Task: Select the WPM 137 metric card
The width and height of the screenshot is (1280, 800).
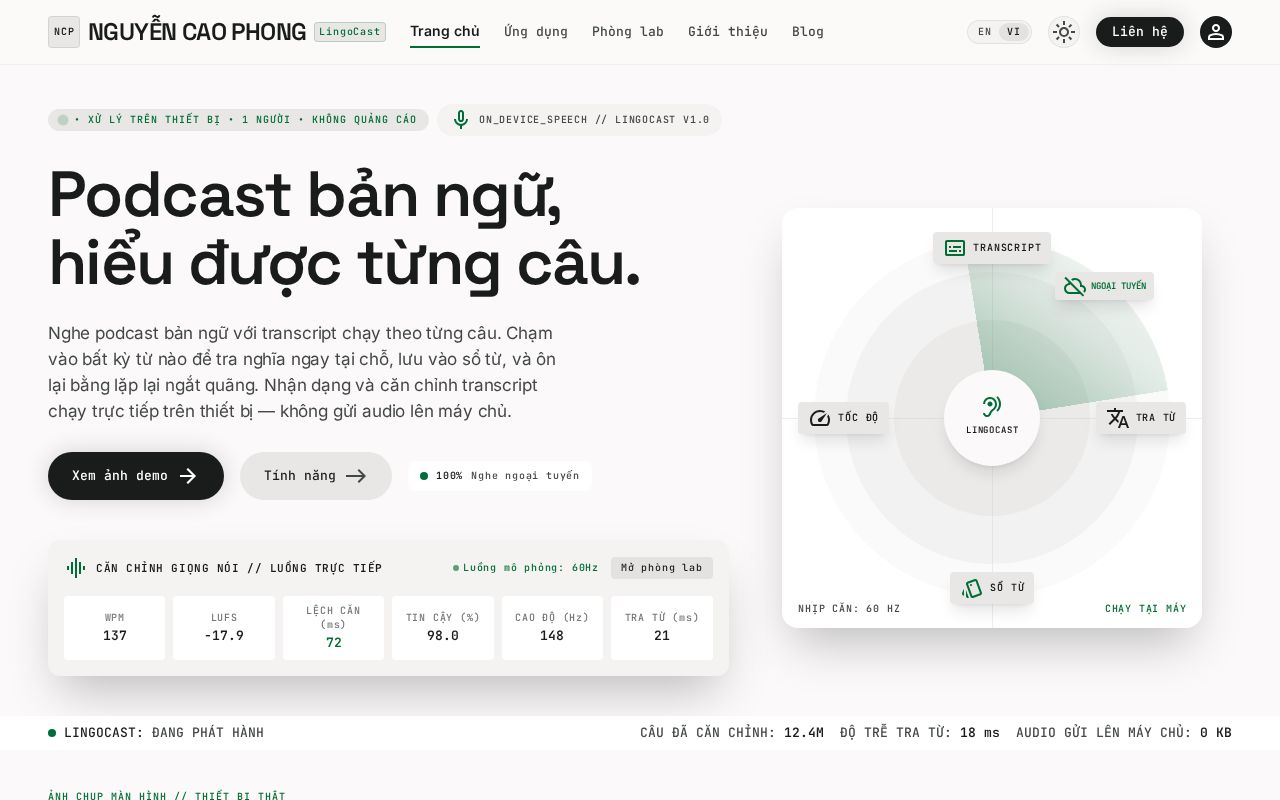Action: (x=115, y=628)
